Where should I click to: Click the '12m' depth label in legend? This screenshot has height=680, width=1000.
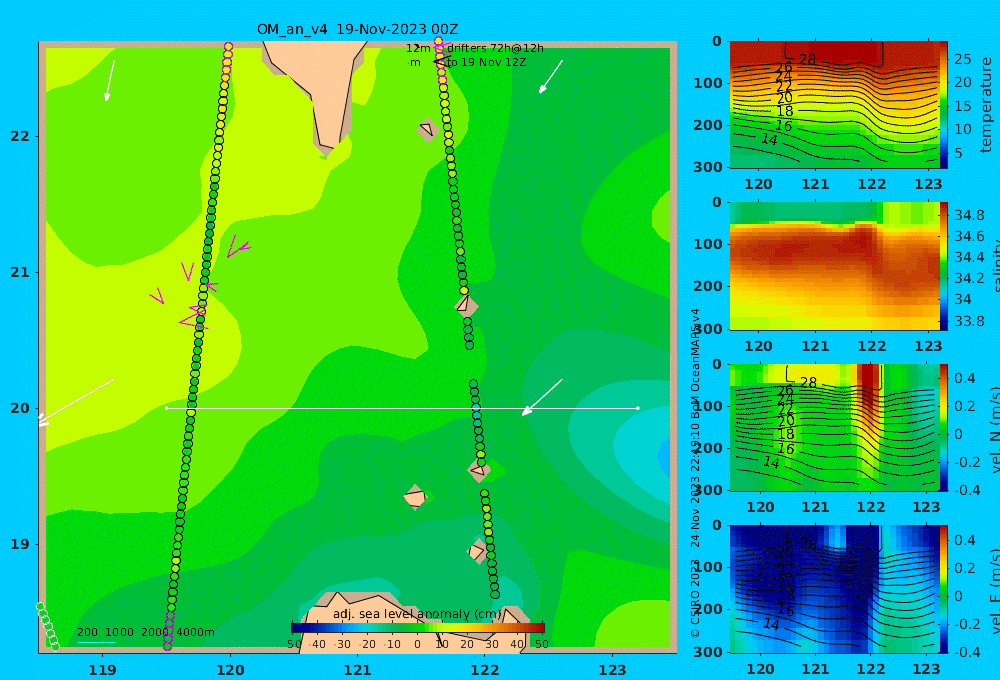point(418,48)
